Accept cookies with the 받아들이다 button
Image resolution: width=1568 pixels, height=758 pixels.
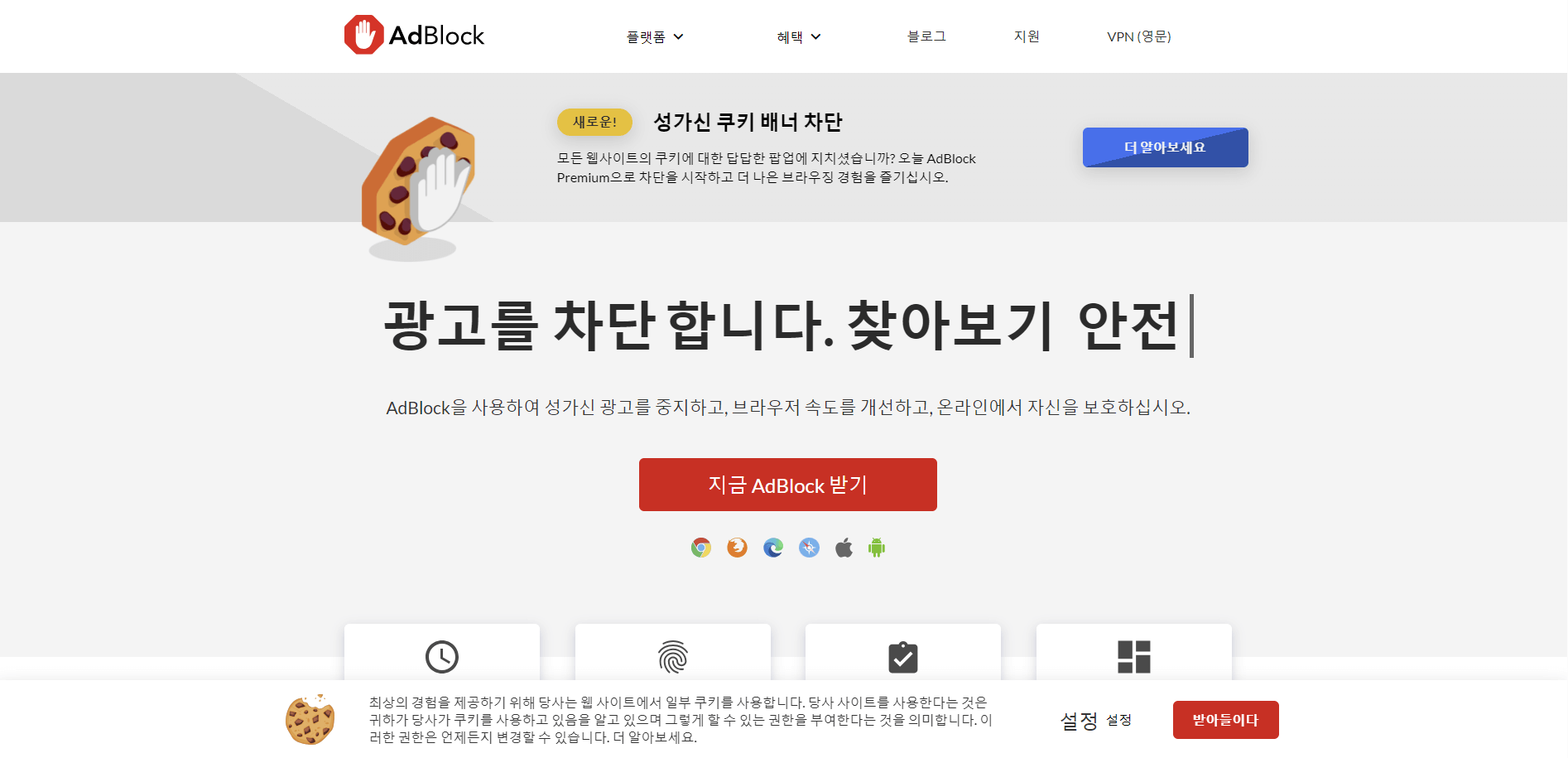pos(1224,720)
